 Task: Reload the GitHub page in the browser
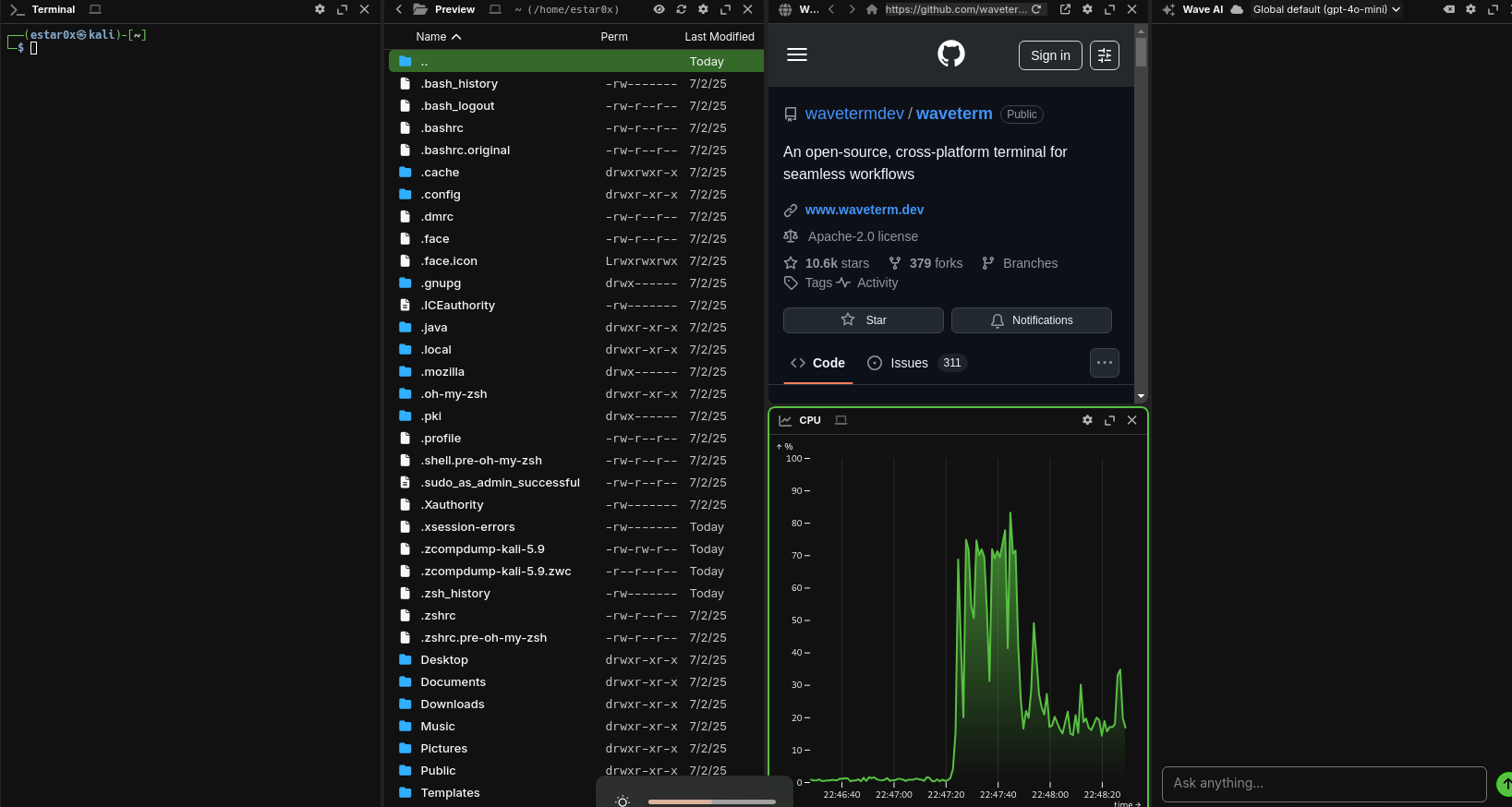(x=1036, y=9)
